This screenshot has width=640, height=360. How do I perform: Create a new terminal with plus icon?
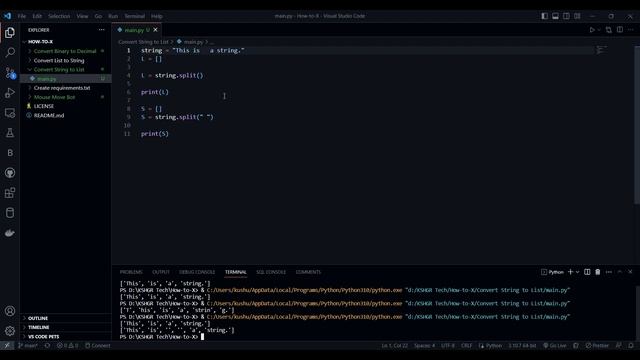[570, 272]
